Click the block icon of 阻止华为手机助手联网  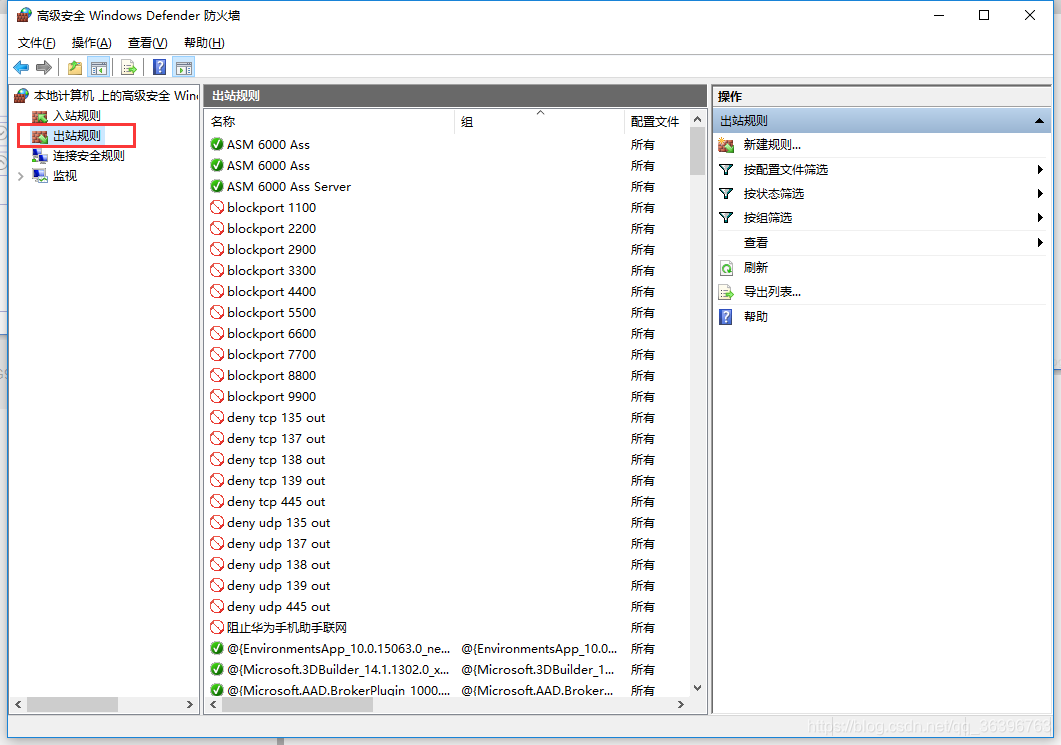click(x=217, y=627)
